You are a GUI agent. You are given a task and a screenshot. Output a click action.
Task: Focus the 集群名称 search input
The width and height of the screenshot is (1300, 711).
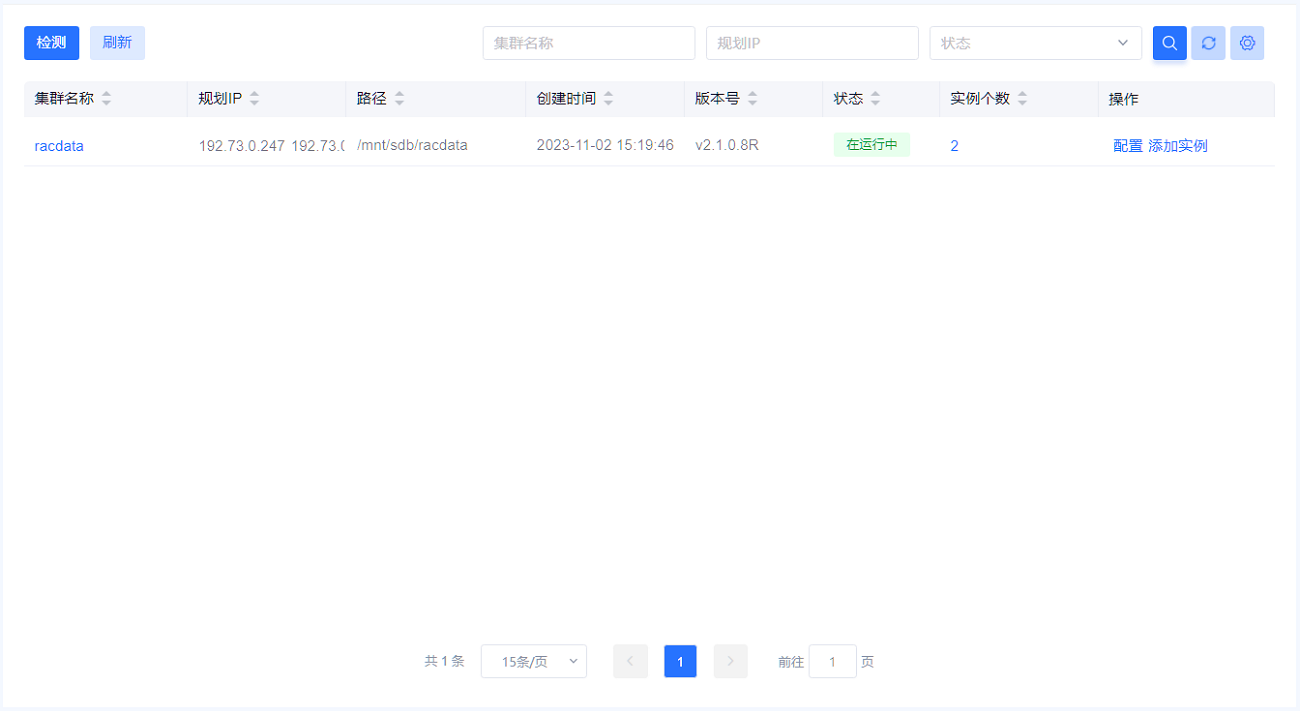click(x=588, y=43)
